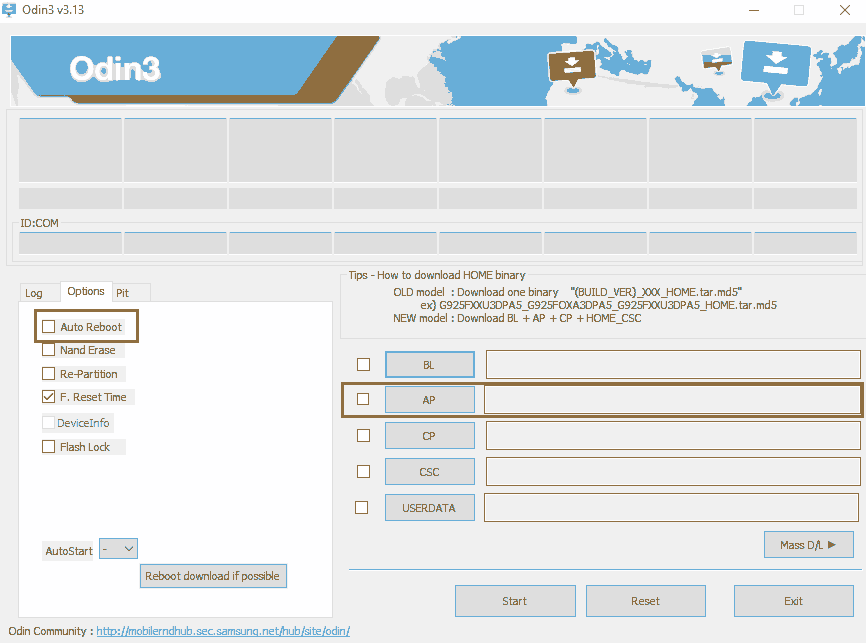Check the box beside CSC button
Viewport: 866px width, 643px height.
click(x=363, y=471)
